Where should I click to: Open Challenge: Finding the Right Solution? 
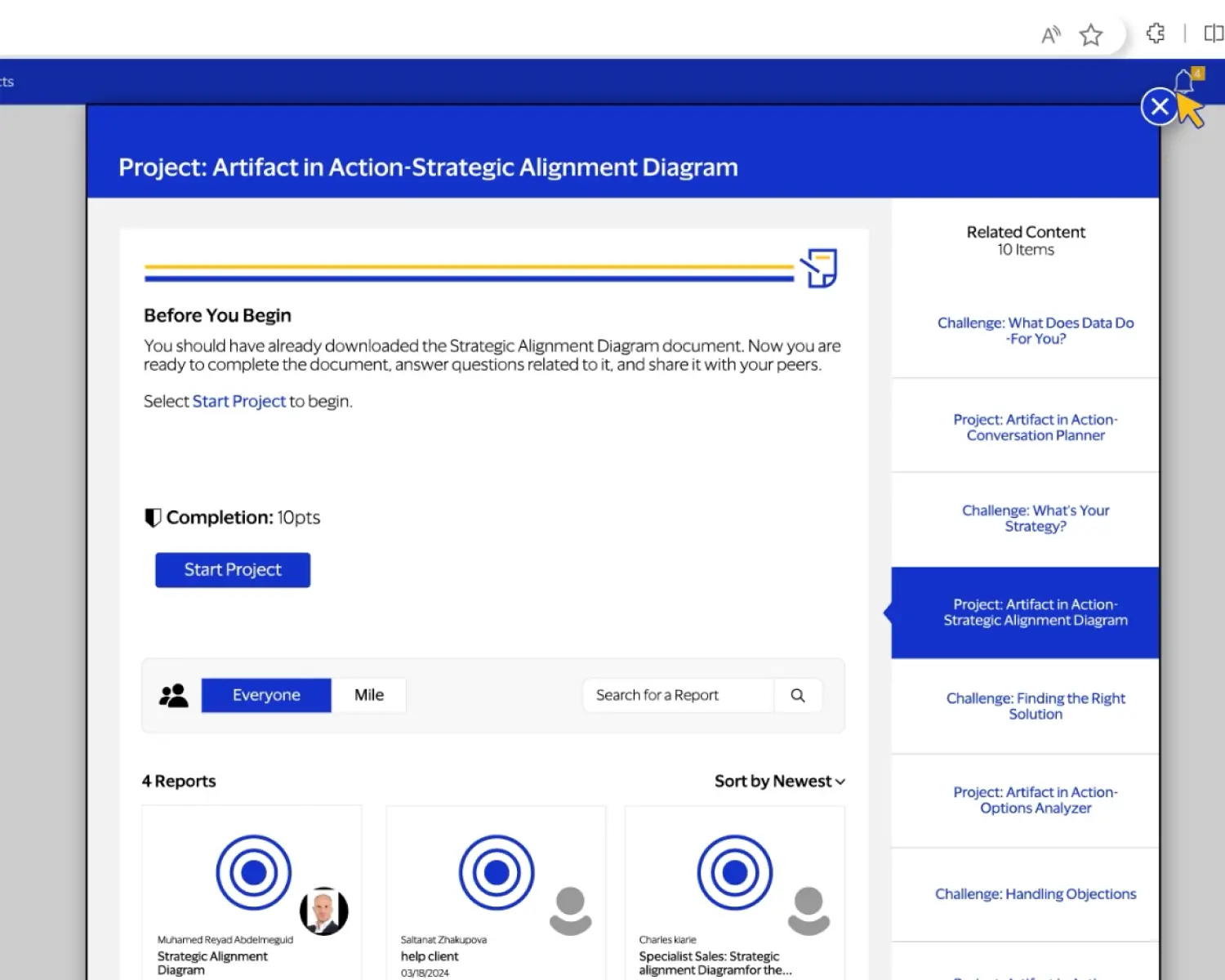click(x=1036, y=706)
